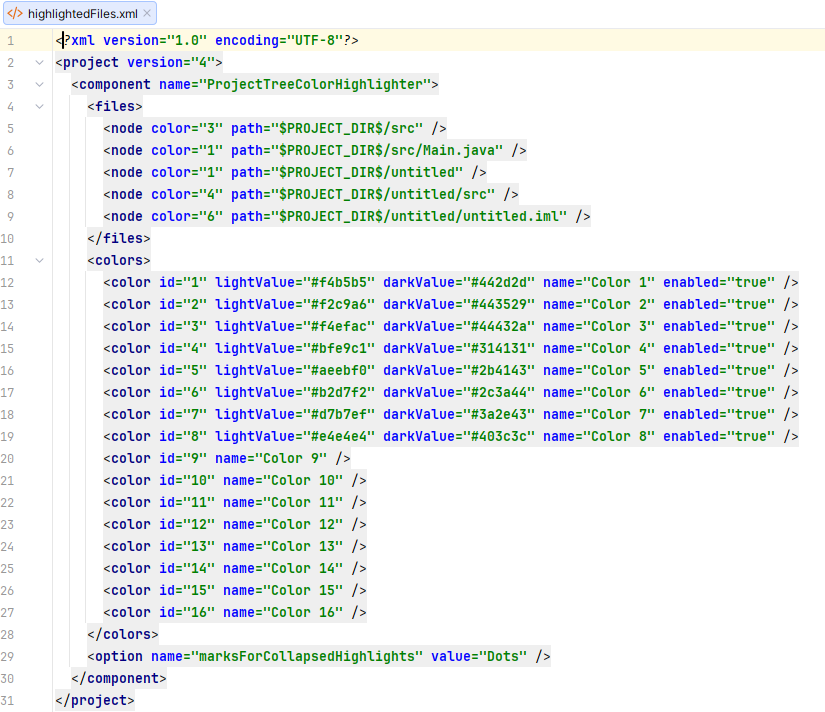Collapse the colors tag fold arrow

pos(39,260)
